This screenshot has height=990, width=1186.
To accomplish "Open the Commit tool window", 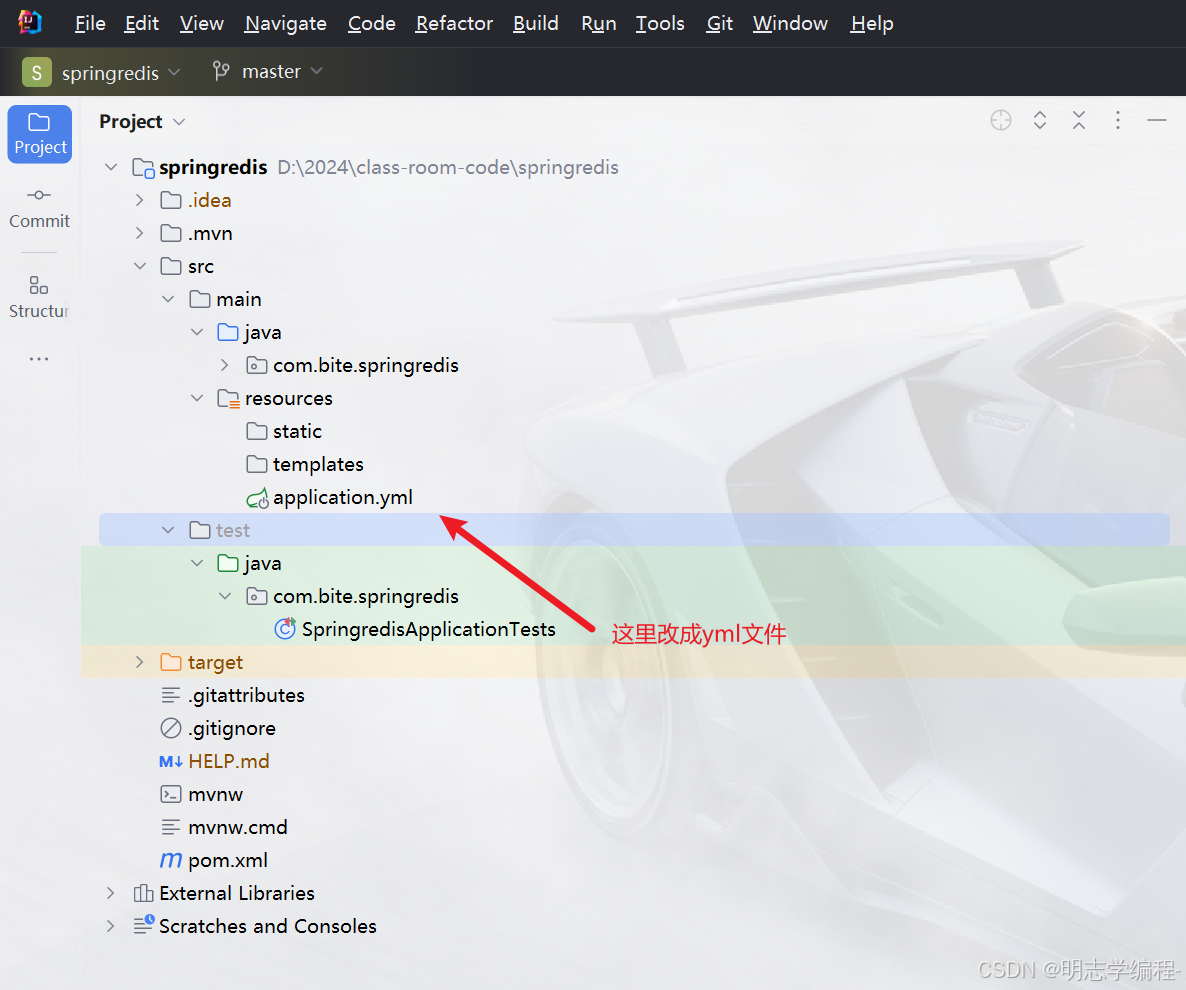I will pos(39,207).
